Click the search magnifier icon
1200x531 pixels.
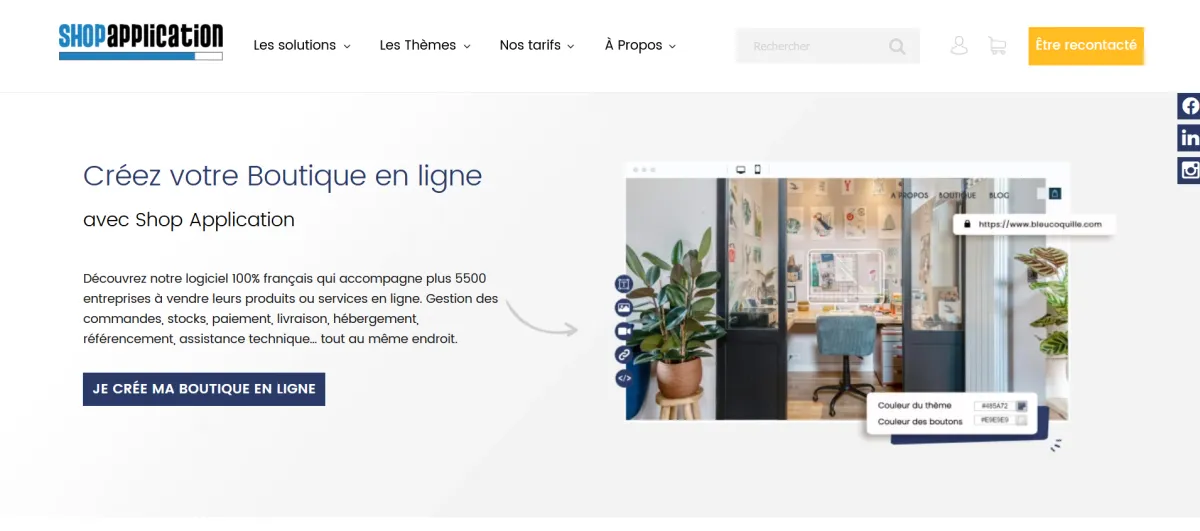(897, 46)
